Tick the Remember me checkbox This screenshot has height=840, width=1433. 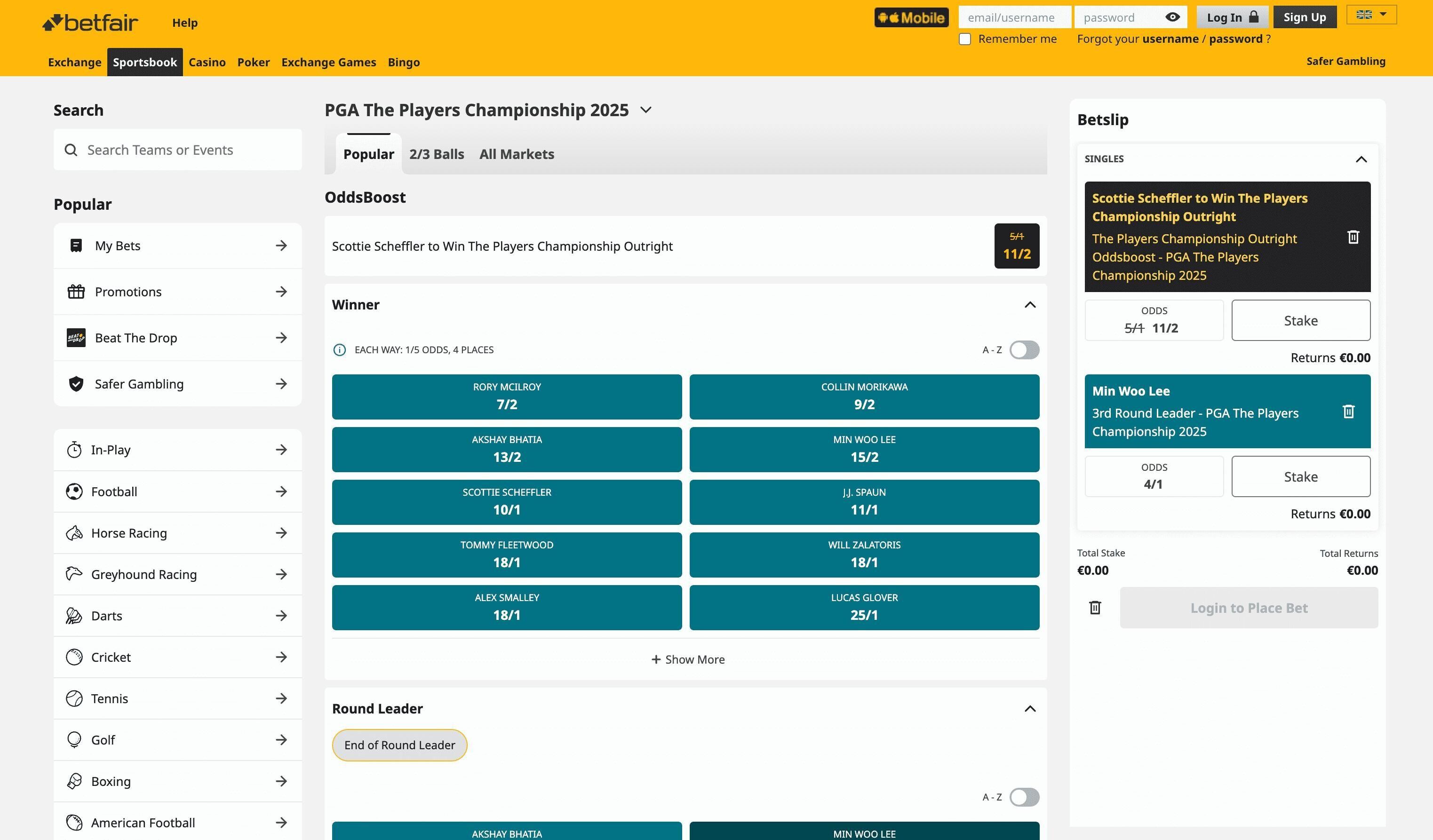click(964, 39)
